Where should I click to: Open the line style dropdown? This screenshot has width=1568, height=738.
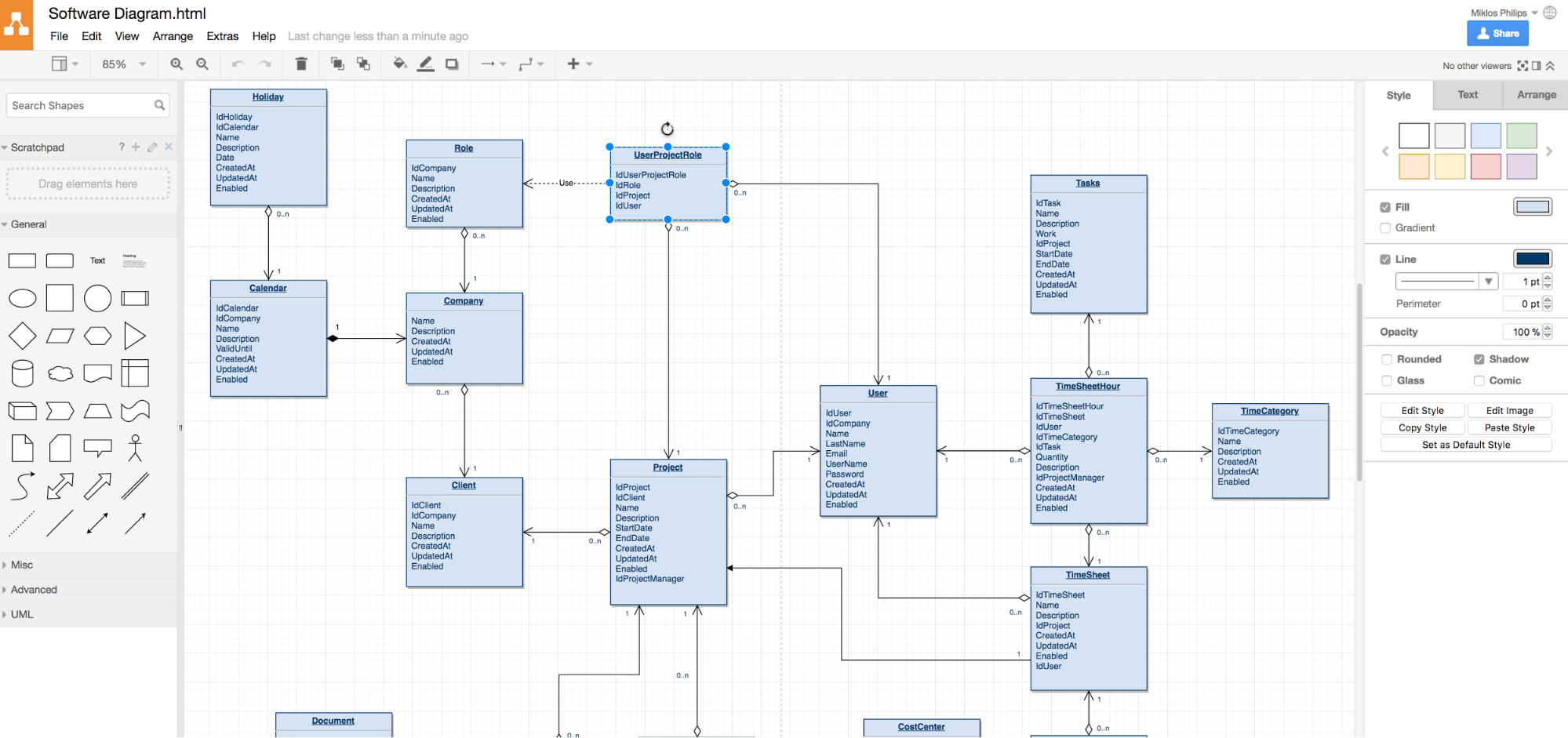coord(1446,282)
